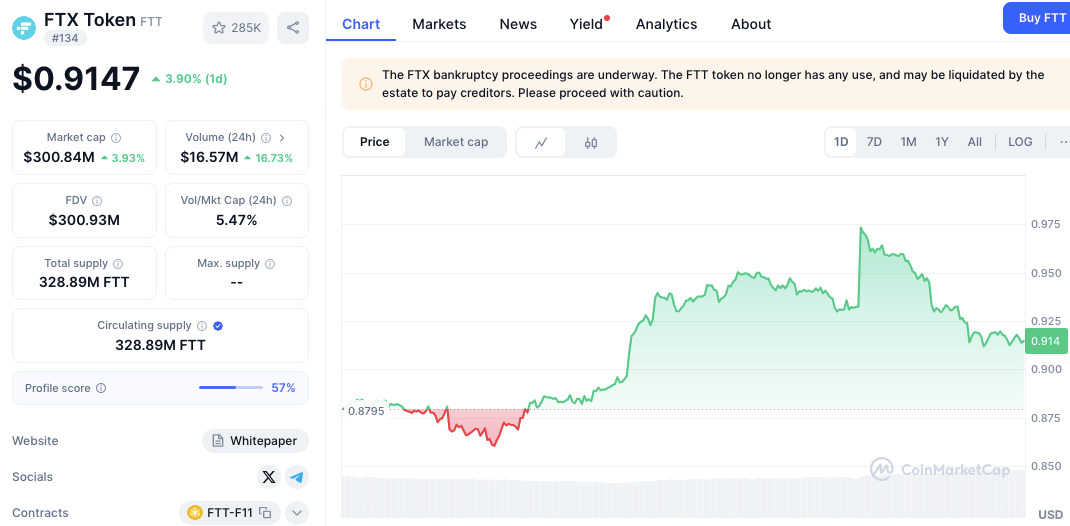This screenshot has height=526, width=1070.
Task: Click the $0.9147 price text
Action: coord(76,78)
